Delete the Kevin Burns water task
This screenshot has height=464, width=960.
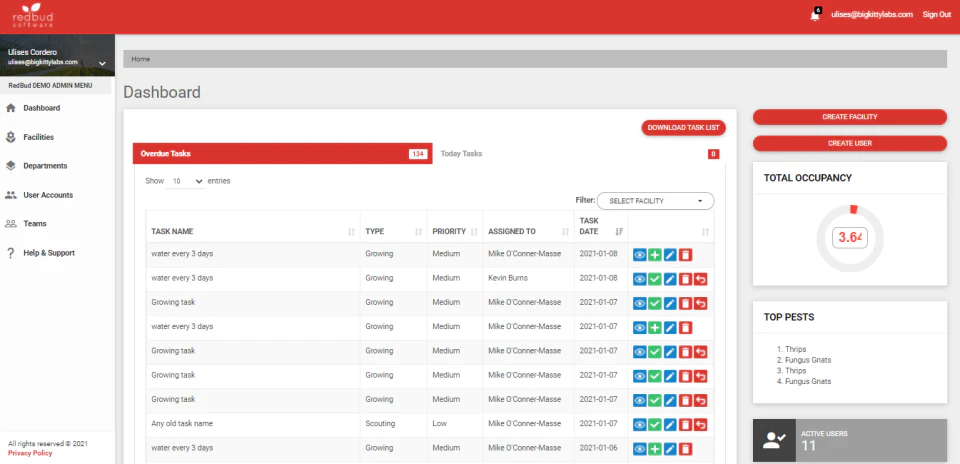686,279
